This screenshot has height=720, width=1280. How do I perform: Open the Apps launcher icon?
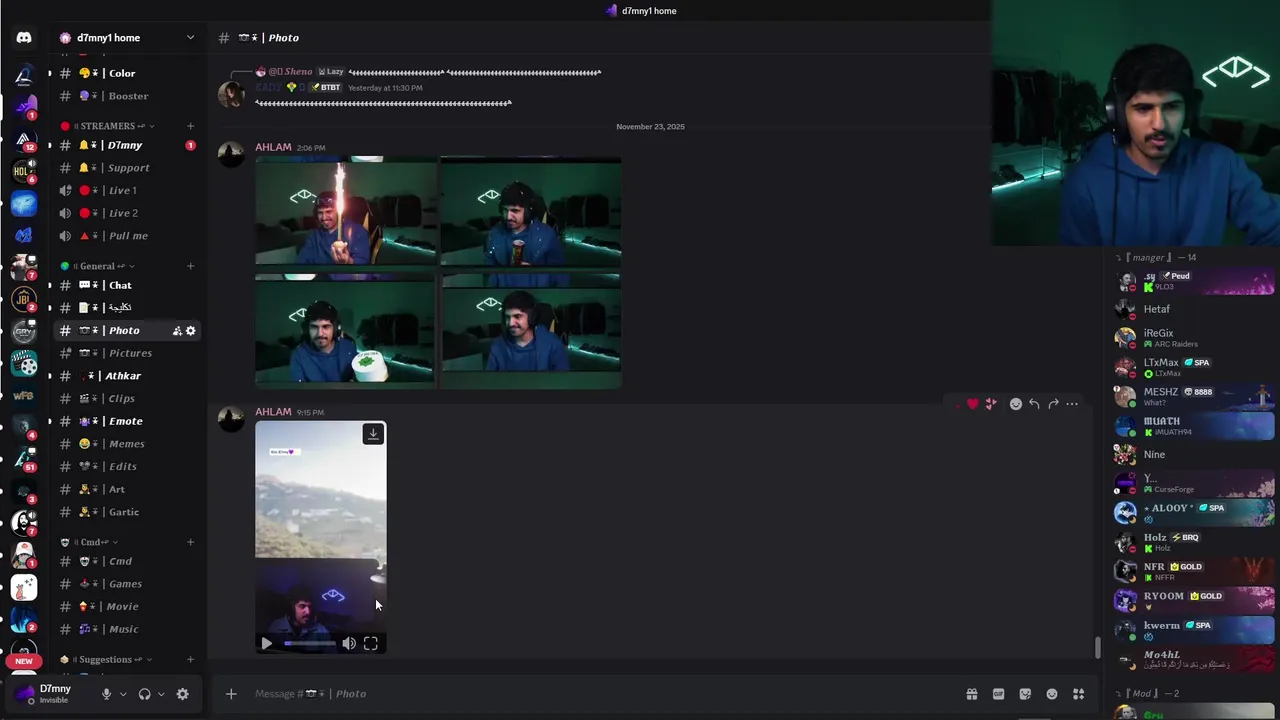coord(1078,694)
